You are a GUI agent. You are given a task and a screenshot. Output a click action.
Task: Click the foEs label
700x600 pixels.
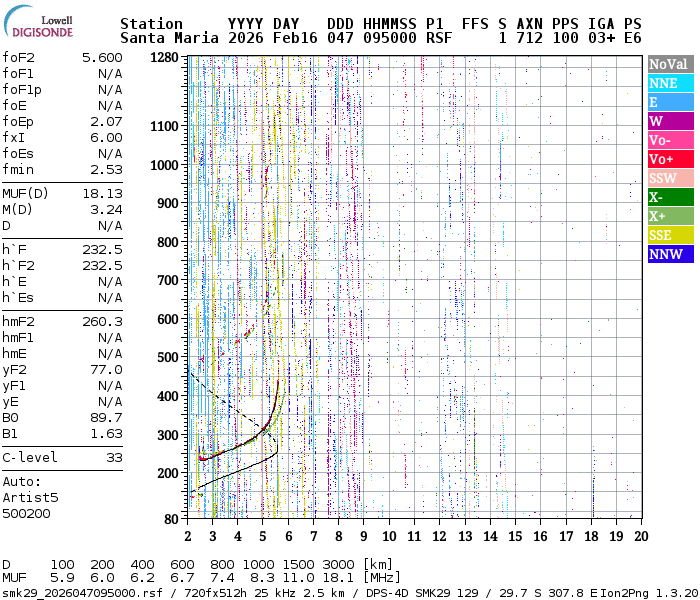[x=18, y=154]
